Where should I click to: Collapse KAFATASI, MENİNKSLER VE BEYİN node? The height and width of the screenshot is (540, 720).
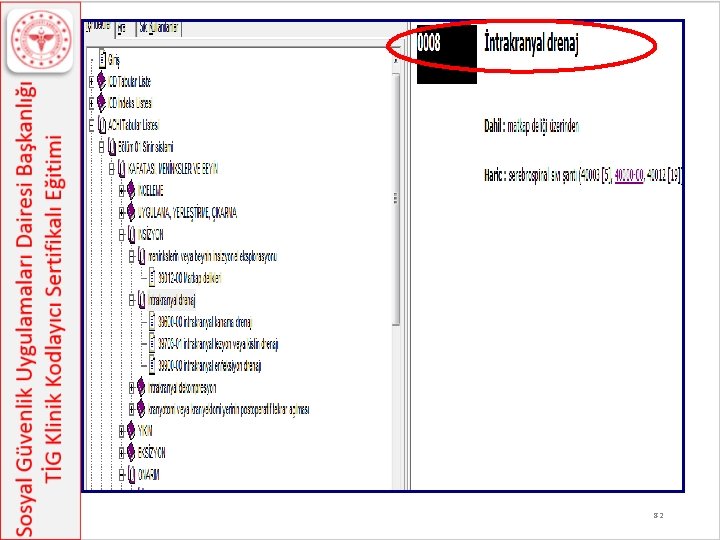tap(112, 169)
